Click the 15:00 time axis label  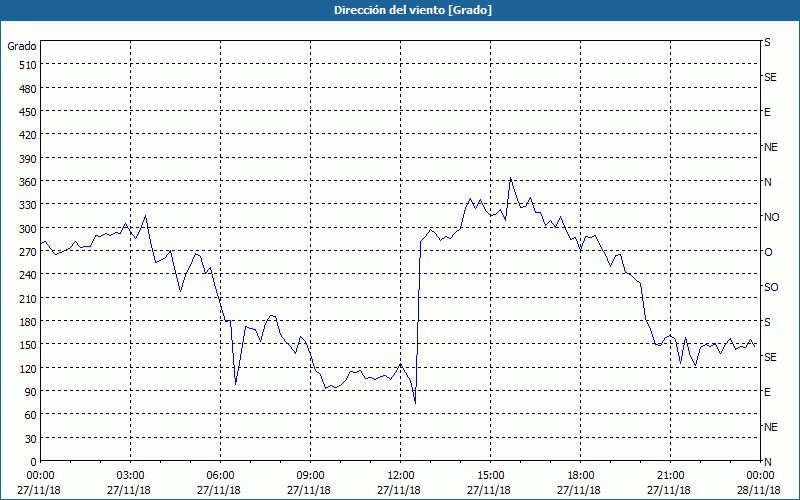click(x=490, y=476)
